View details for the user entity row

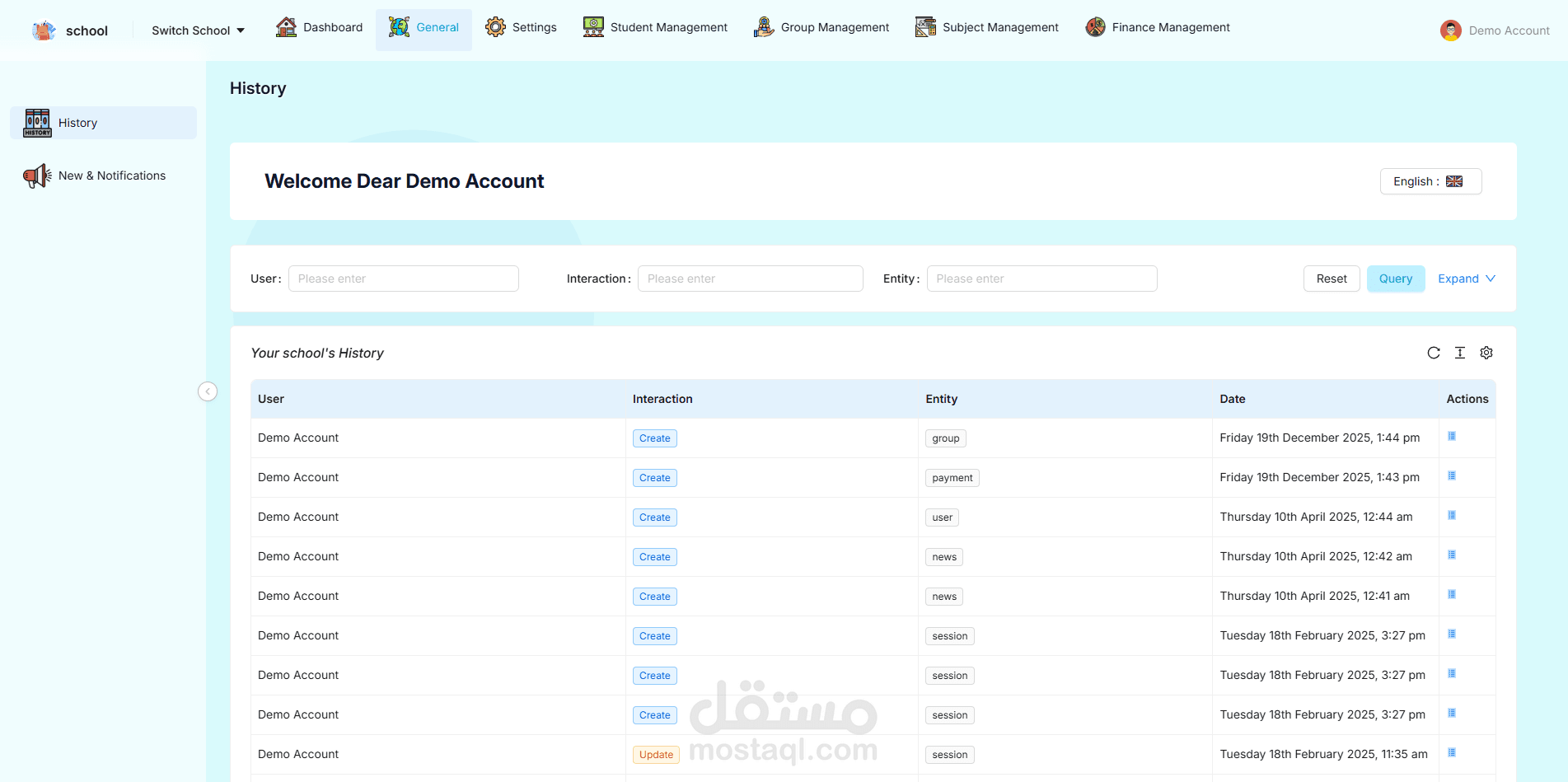click(x=1452, y=516)
